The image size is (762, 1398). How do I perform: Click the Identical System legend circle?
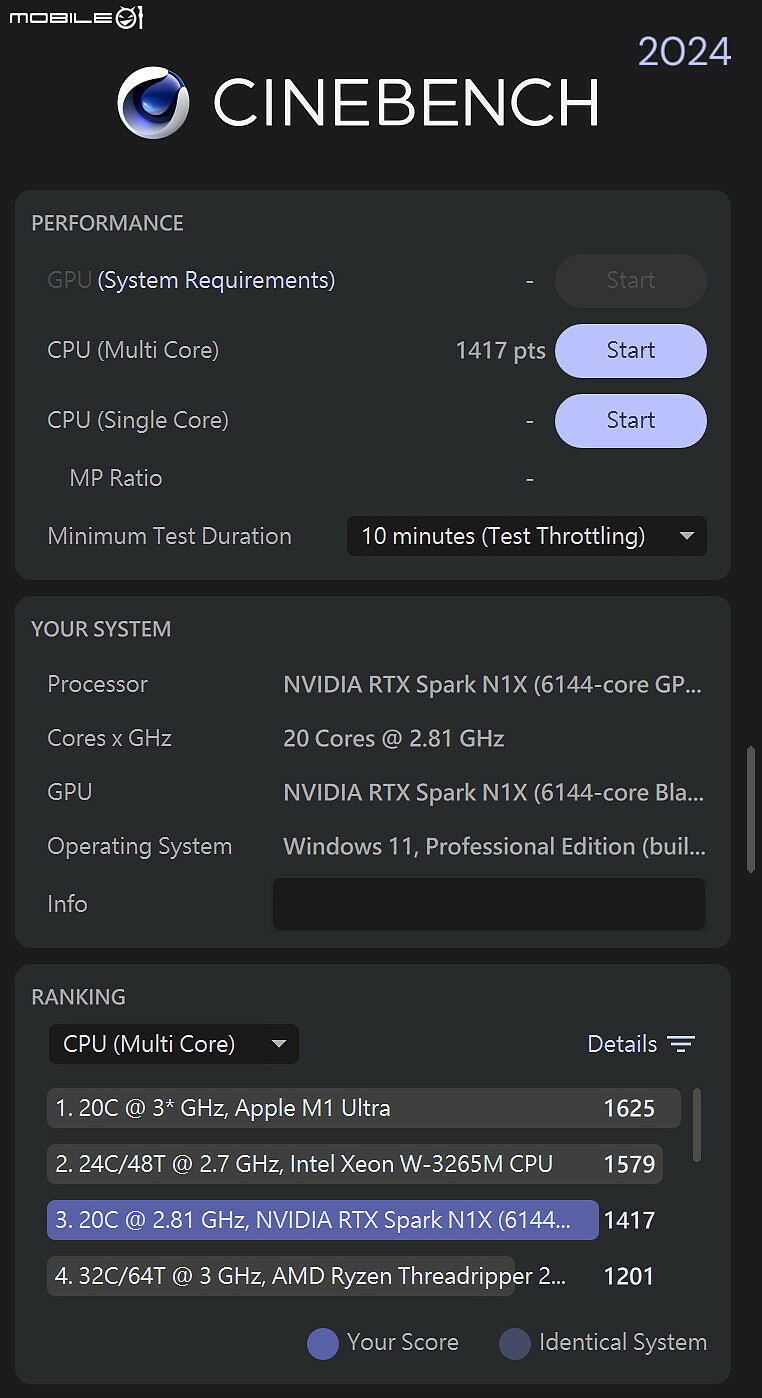[515, 1343]
